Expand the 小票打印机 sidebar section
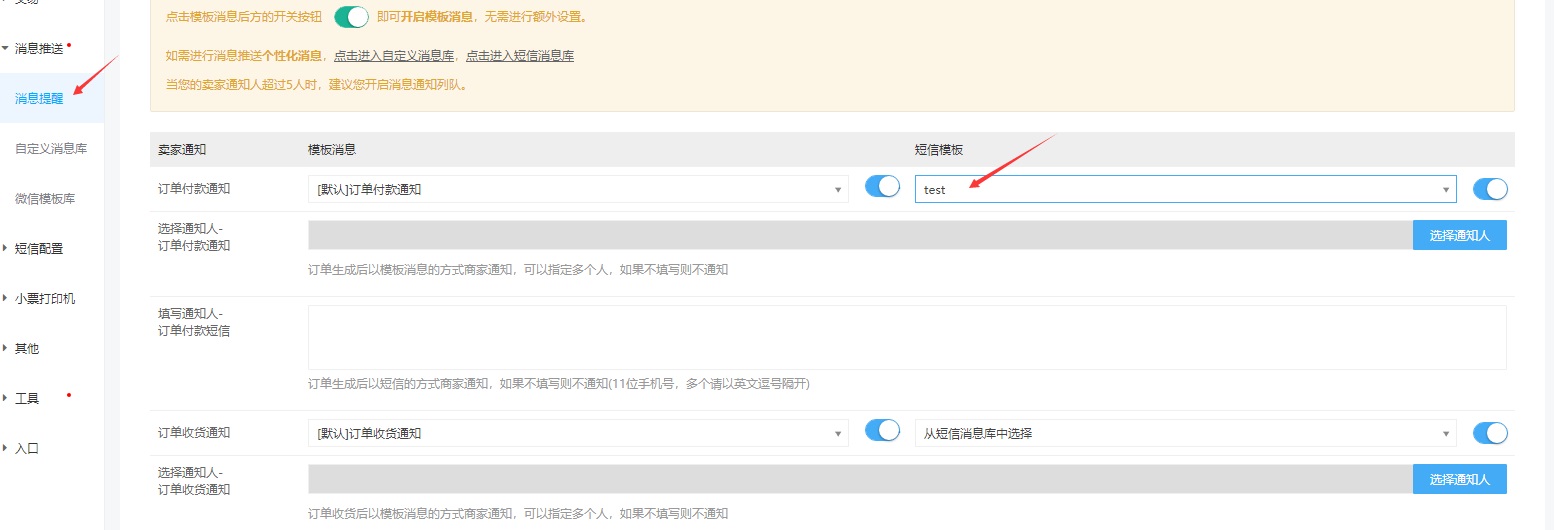 click(x=45, y=299)
